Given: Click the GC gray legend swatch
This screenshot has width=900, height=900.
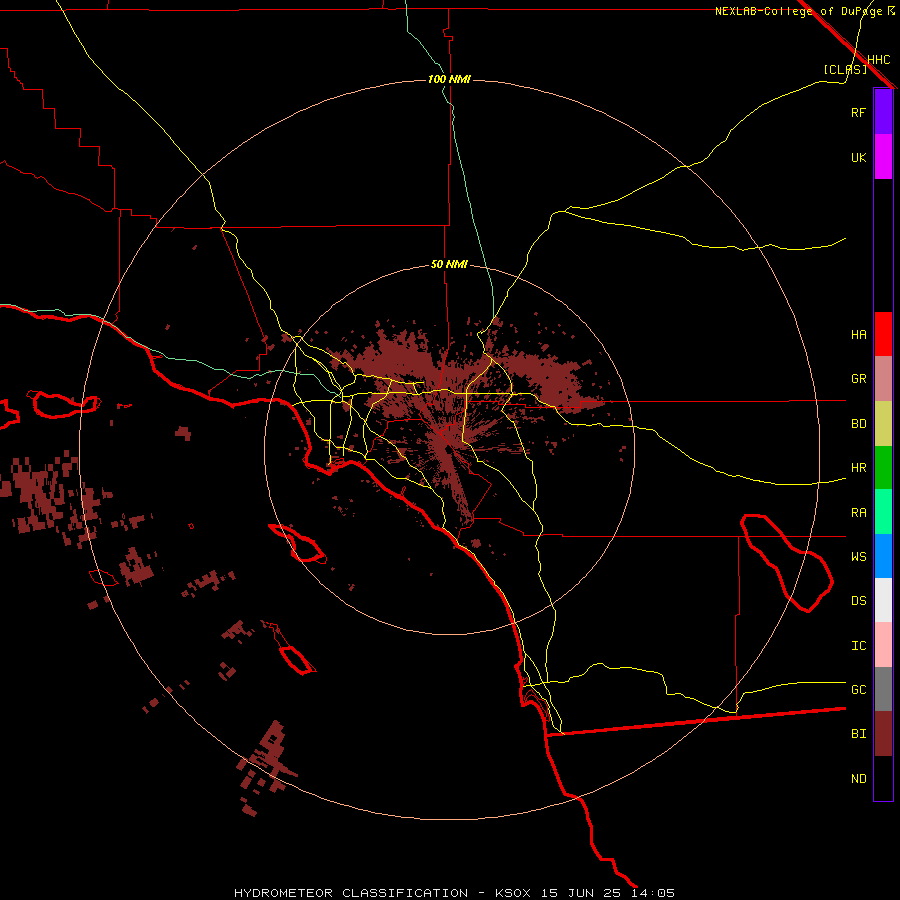Looking at the screenshot, I should click(883, 689).
